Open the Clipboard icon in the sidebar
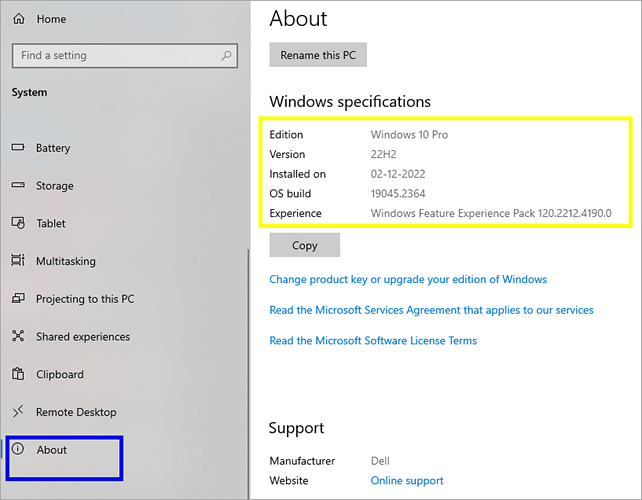Image resolution: width=642 pixels, height=500 pixels. (x=17, y=374)
